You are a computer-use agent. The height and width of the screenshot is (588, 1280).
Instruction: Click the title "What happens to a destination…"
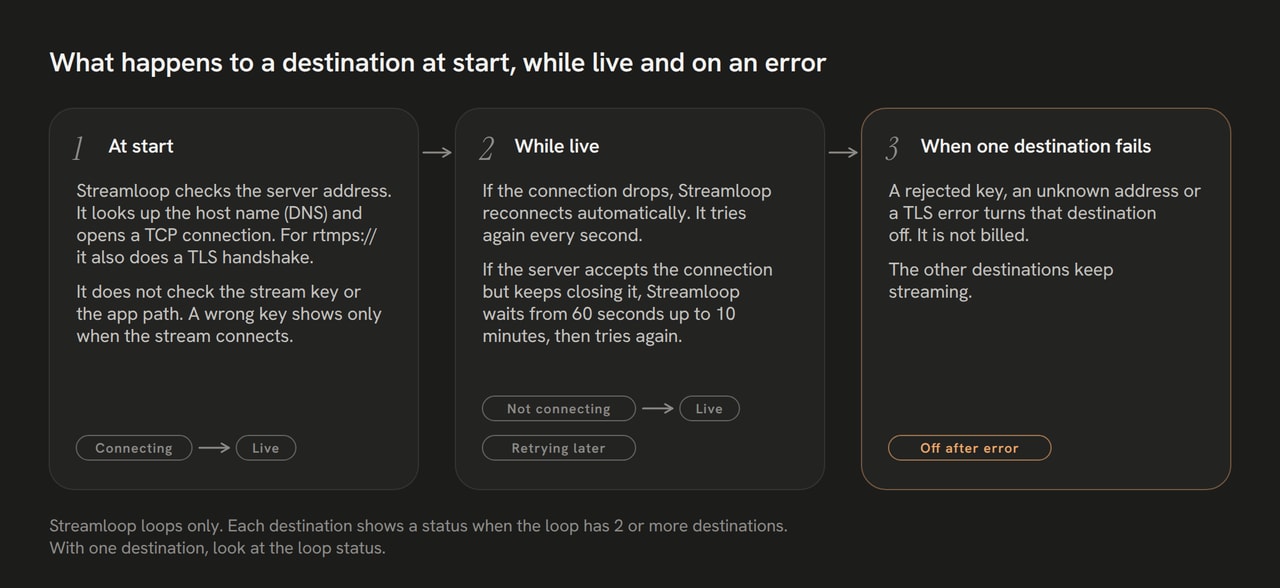[x=438, y=63]
